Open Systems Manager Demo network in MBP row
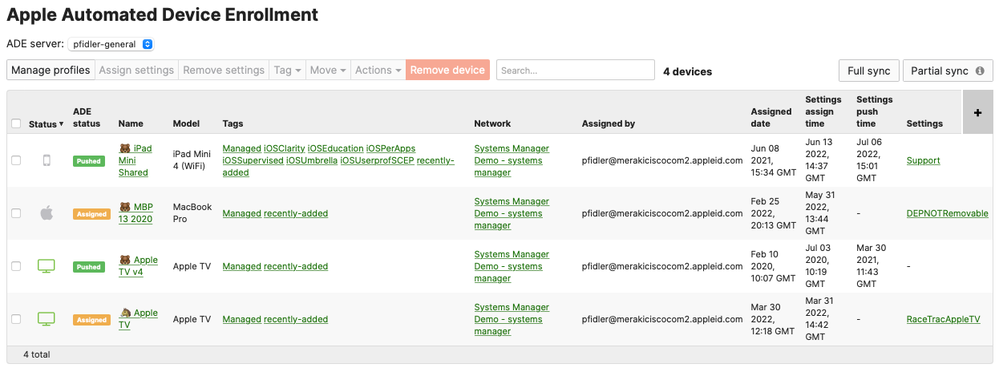The height and width of the screenshot is (368, 999). [512, 213]
